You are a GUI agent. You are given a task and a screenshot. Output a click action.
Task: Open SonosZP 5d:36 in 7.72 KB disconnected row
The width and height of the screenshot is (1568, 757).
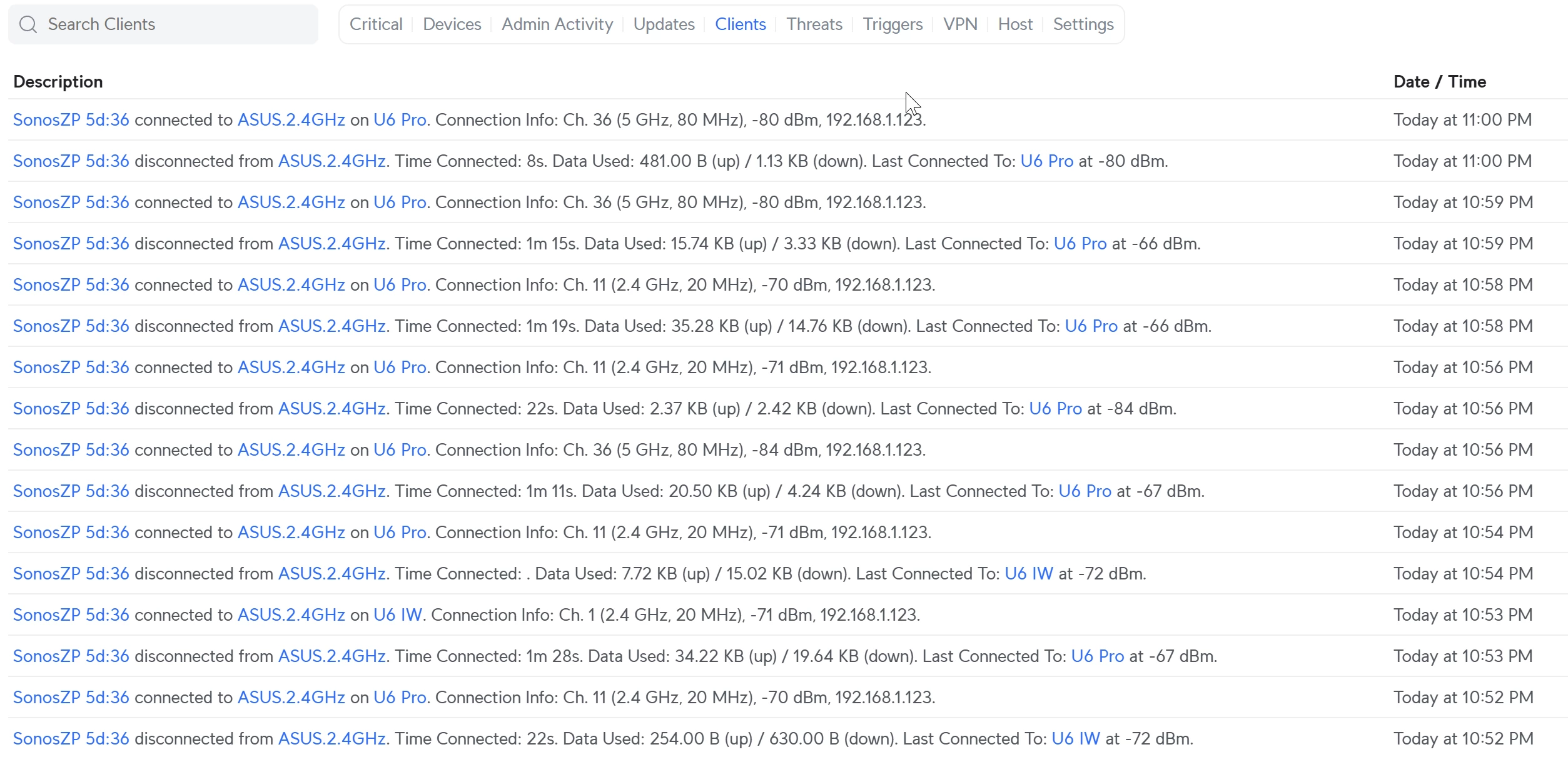click(71, 573)
